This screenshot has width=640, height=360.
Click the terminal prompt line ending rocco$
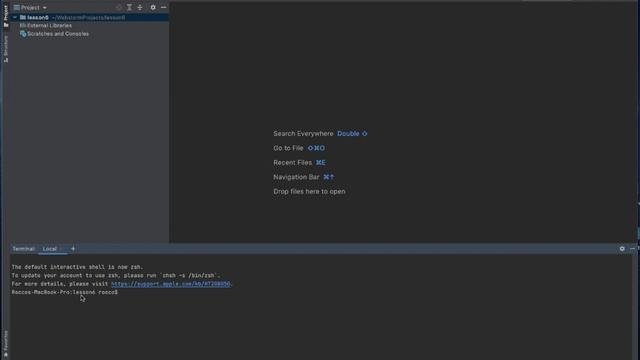[x=64, y=292]
